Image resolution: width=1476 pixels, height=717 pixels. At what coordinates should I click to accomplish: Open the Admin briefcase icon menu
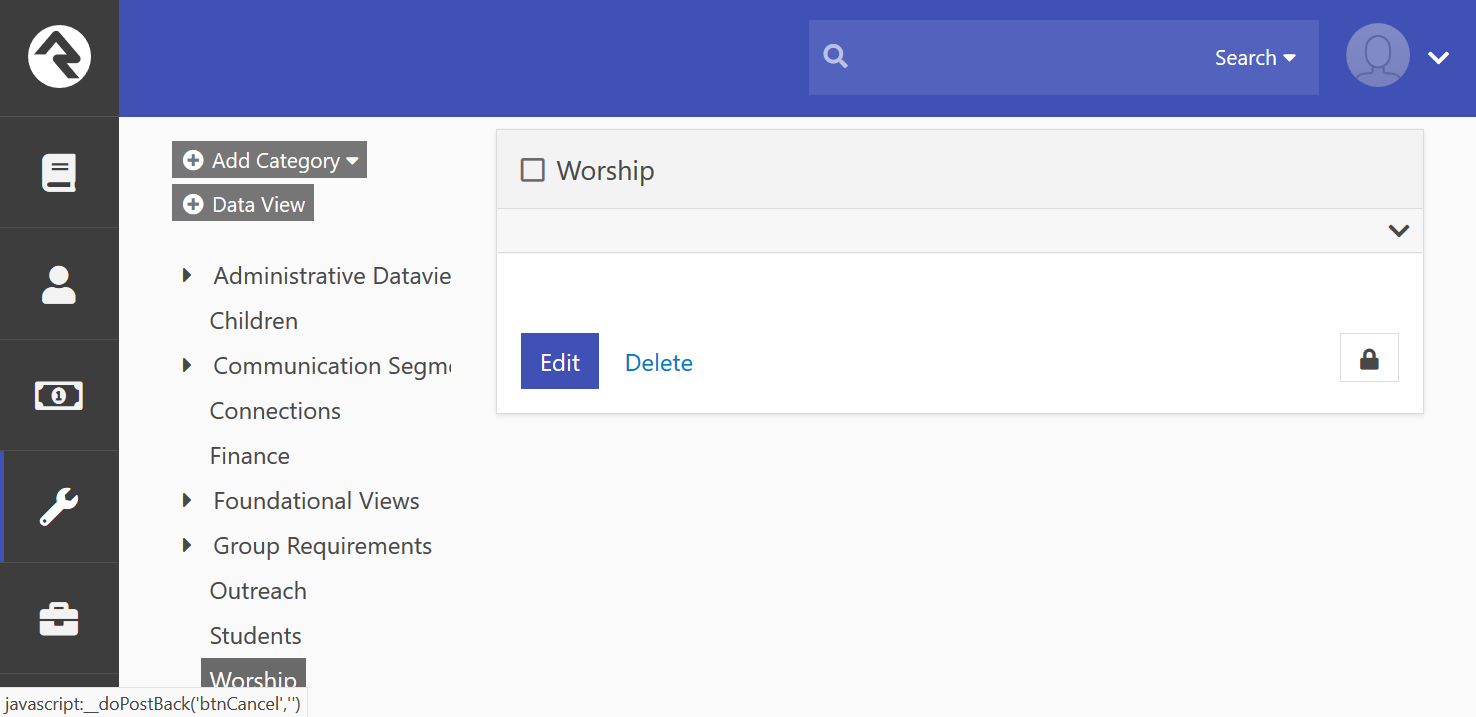click(59, 619)
